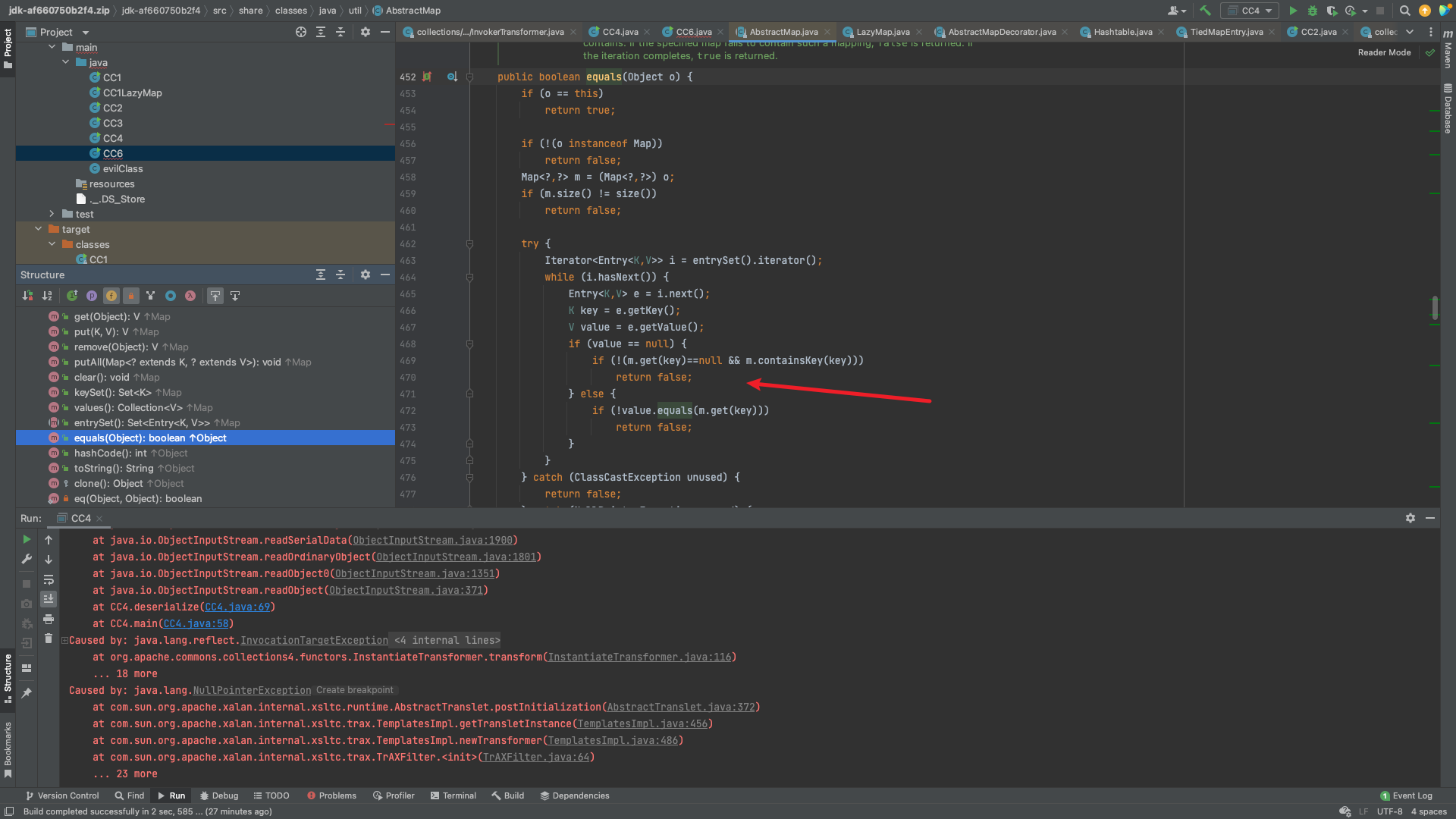
Task: Toggle Show Anonymous Classes blue circle icon
Action: click(x=171, y=296)
